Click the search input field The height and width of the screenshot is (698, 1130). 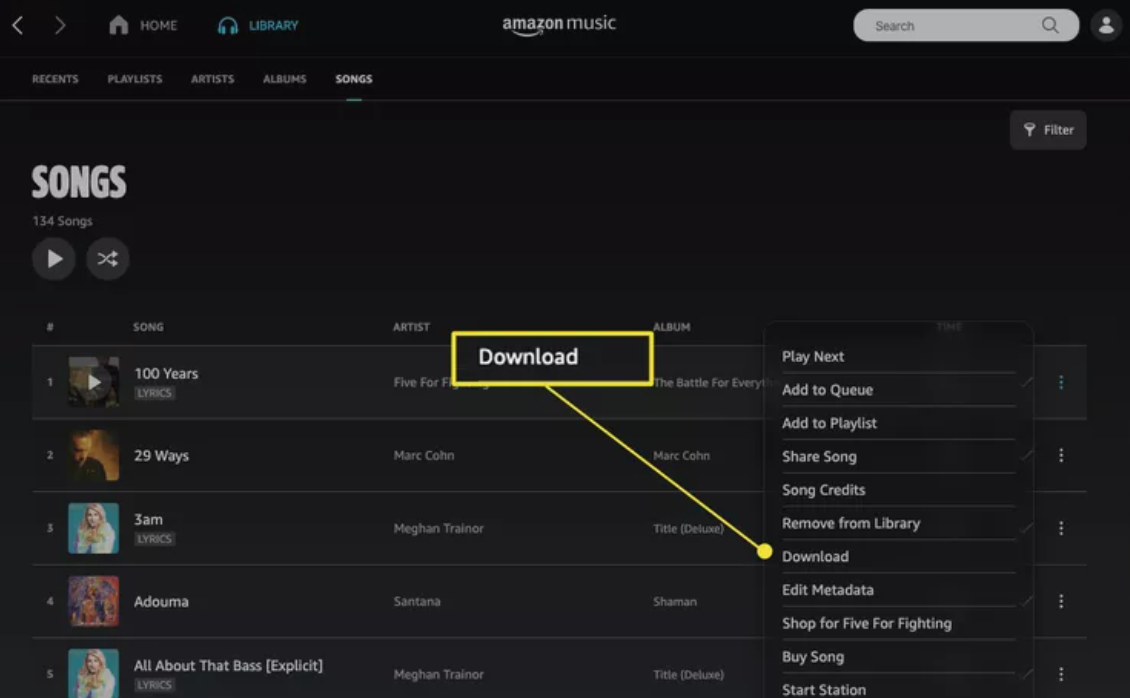[x=950, y=25]
